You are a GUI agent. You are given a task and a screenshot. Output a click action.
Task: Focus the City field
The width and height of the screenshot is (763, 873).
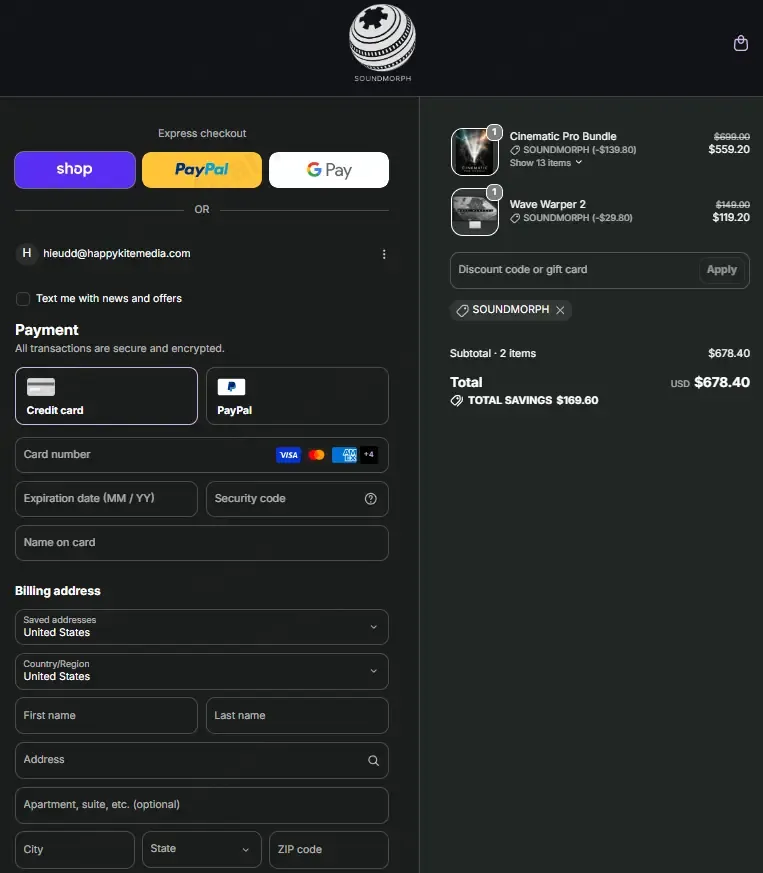[x=75, y=850]
